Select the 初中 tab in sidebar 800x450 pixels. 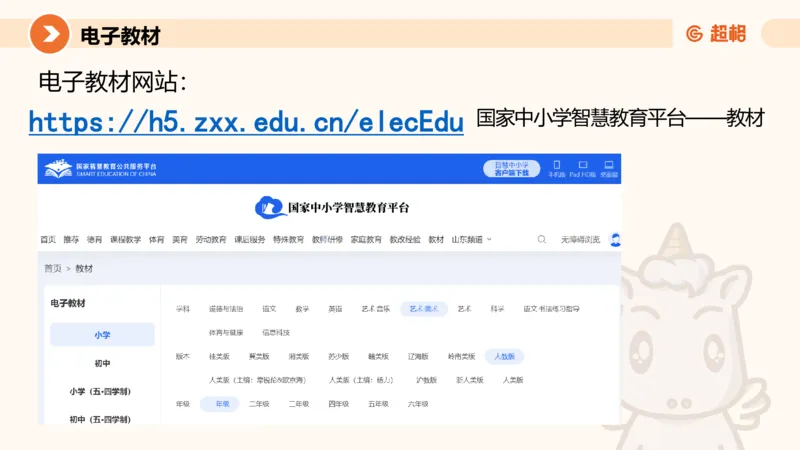pyautogui.click(x=102, y=363)
